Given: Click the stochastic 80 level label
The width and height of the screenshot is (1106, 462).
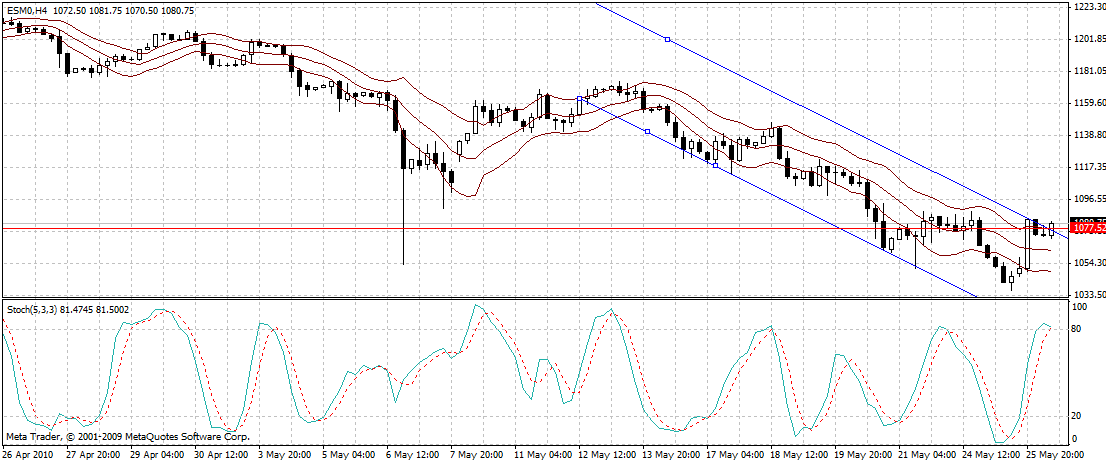Looking at the screenshot, I should pos(1079,328).
